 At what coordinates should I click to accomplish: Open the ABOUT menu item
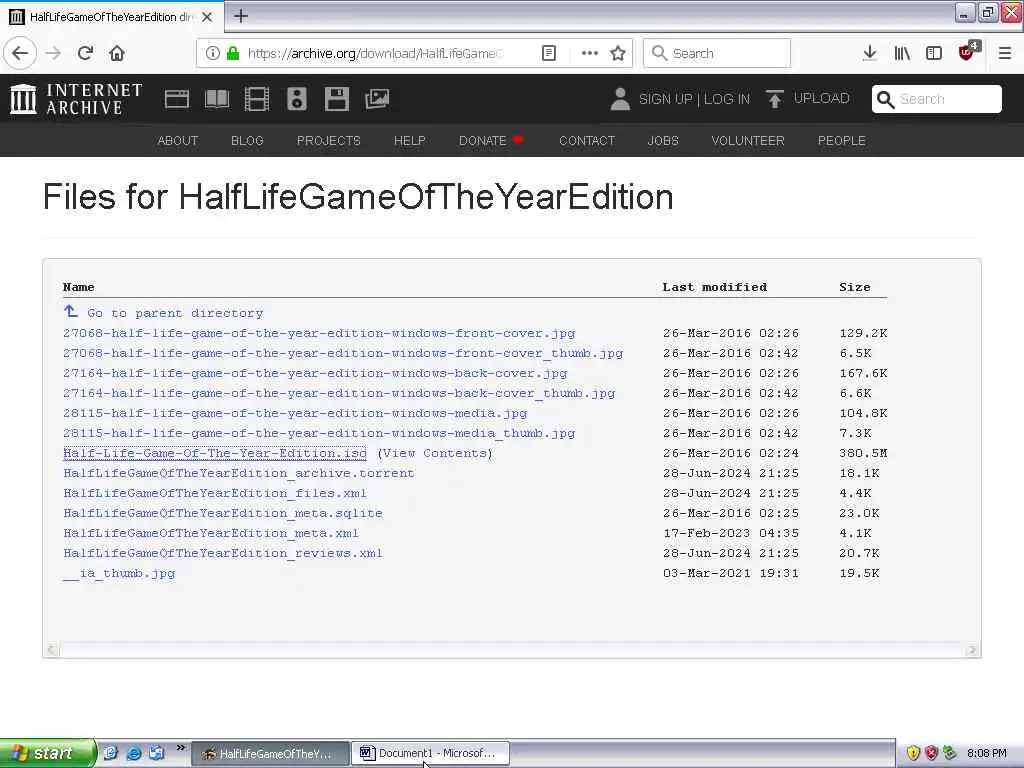click(178, 140)
